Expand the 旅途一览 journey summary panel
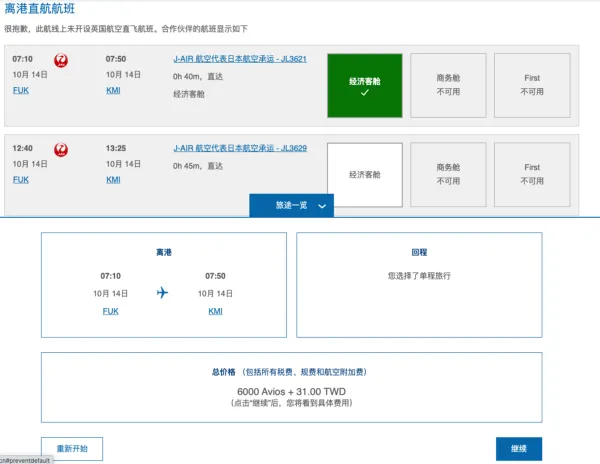This screenshot has height=464, width=600. (x=292, y=205)
